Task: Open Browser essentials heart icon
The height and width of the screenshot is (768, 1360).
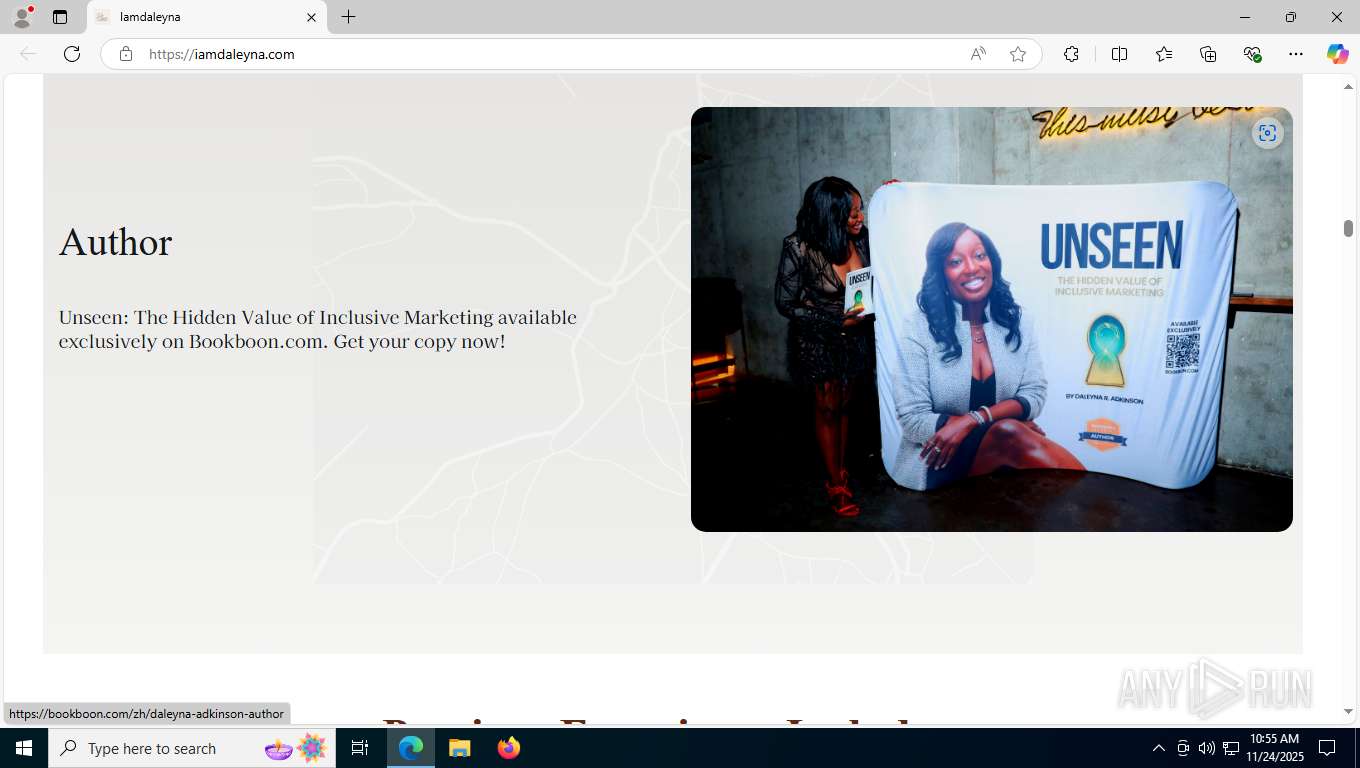Action: tap(1252, 54)
